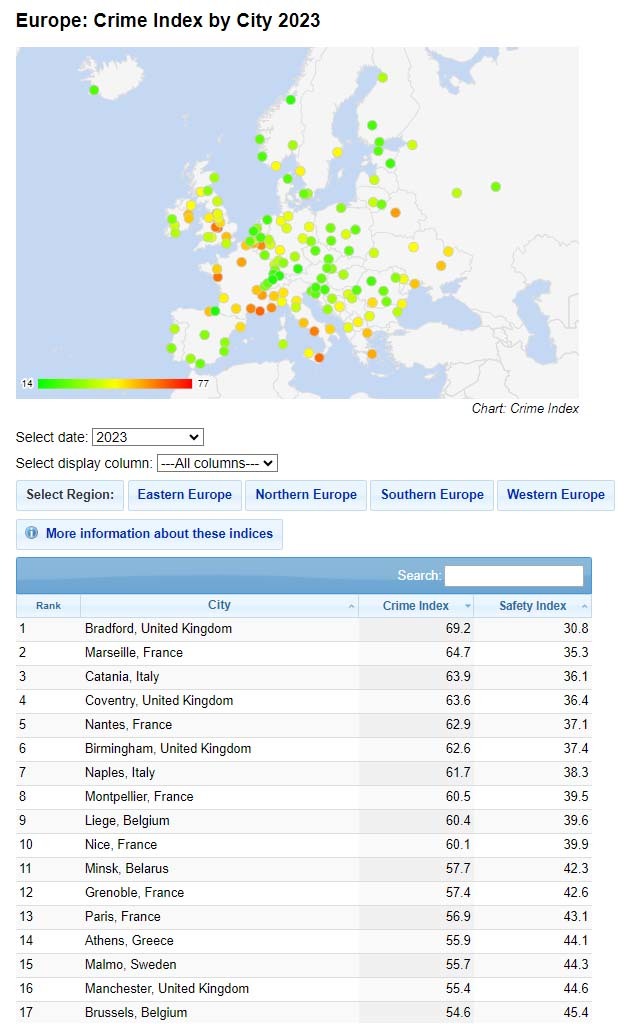Switch to Western Europe region

[555, 495]
